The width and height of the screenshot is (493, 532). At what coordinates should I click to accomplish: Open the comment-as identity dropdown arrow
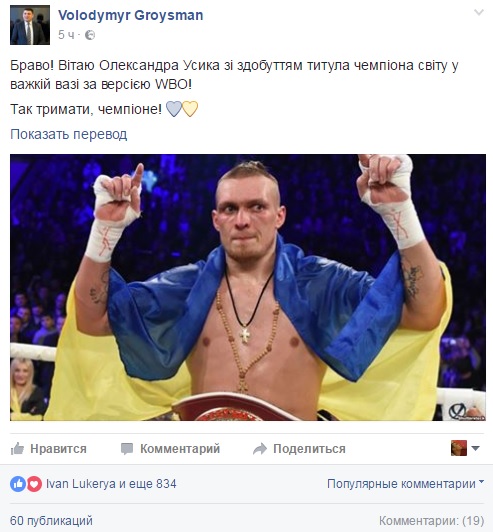(475, 448)
